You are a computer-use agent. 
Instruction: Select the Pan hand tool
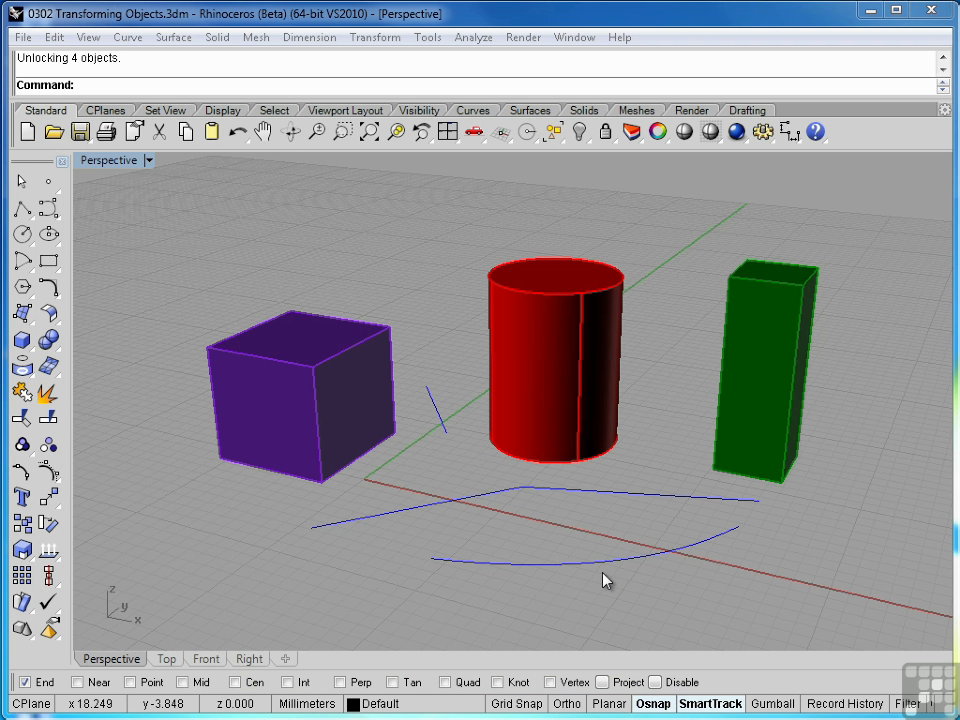(263, 132)
